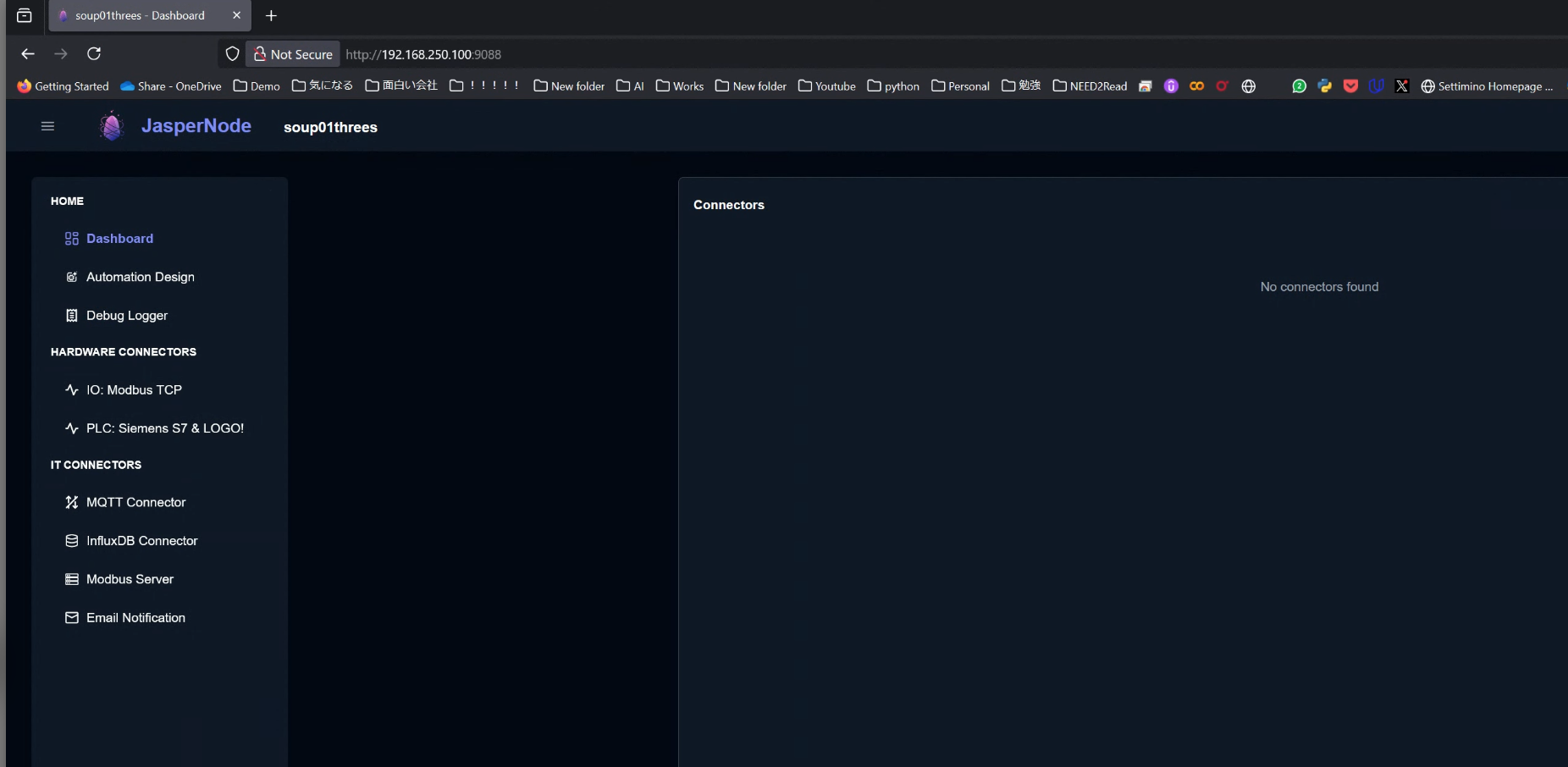
Task: Click the JasperNode logo icon
Action: pyautogui.click(x=111, y=126)
